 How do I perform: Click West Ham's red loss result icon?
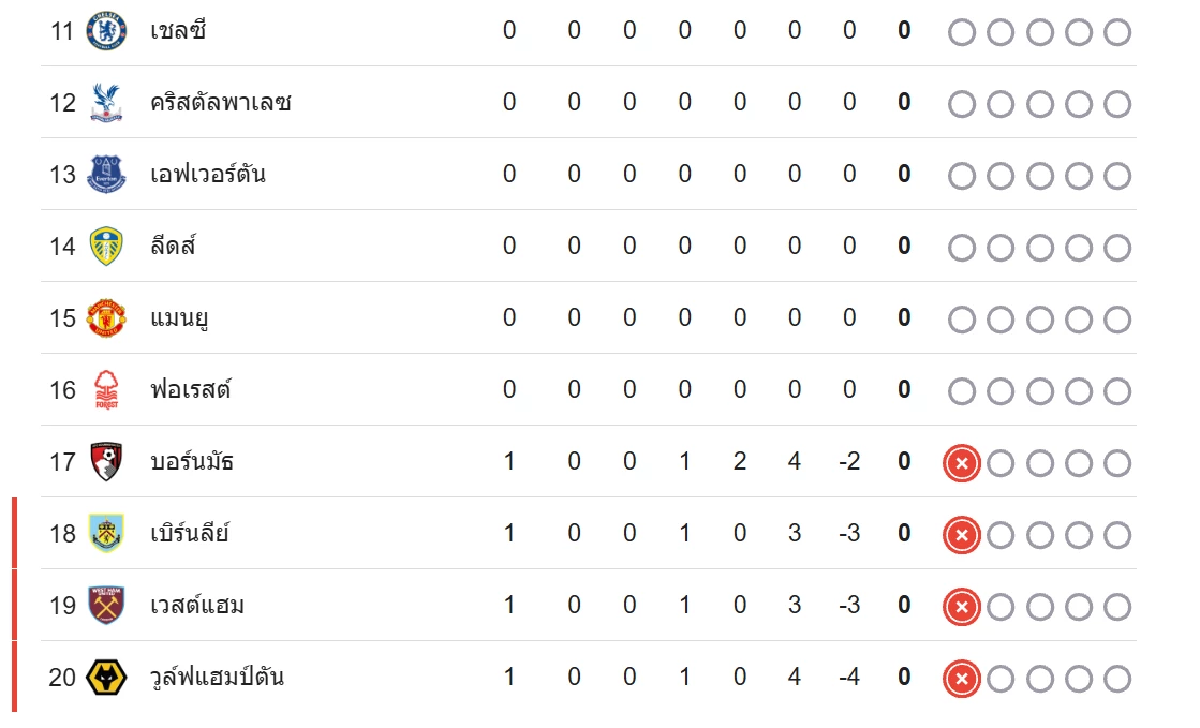tap(962, 606)
